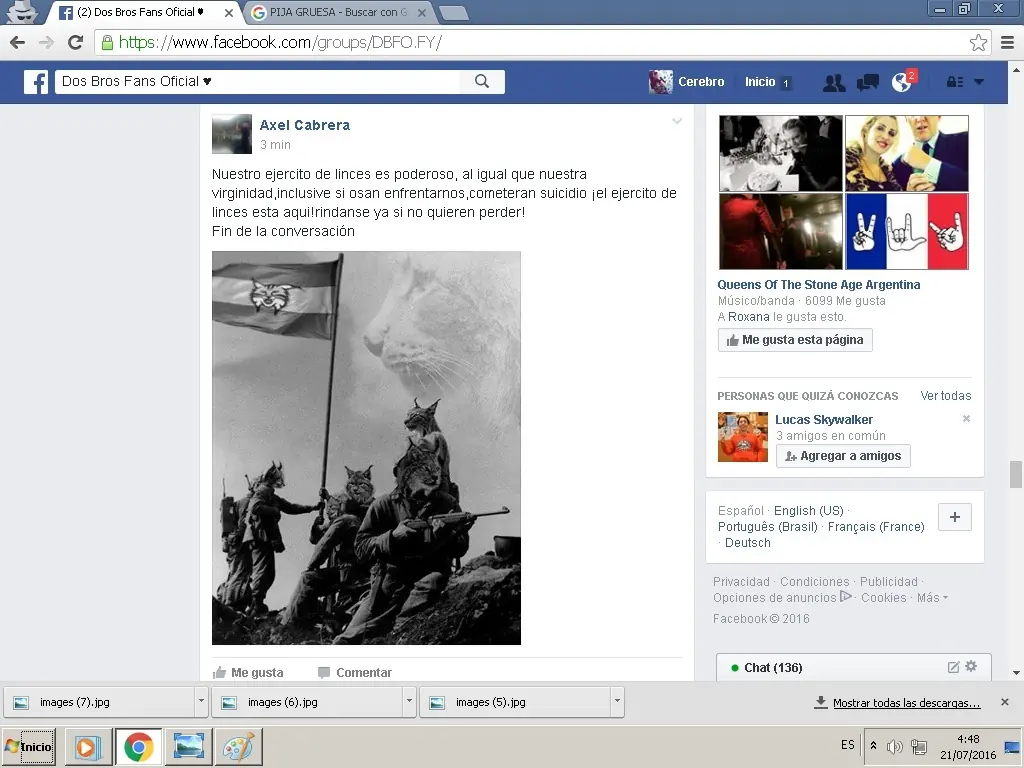This screenshot has width=1024, height=768.
Task: Open Chrome hamburger menu
Action: pyautogui.click(x=1008, y=42)
